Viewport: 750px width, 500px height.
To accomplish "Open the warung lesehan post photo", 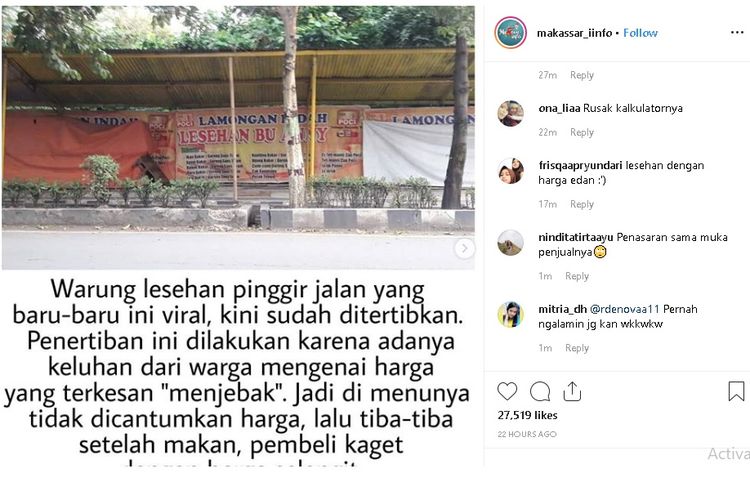I will pos(238,138).
